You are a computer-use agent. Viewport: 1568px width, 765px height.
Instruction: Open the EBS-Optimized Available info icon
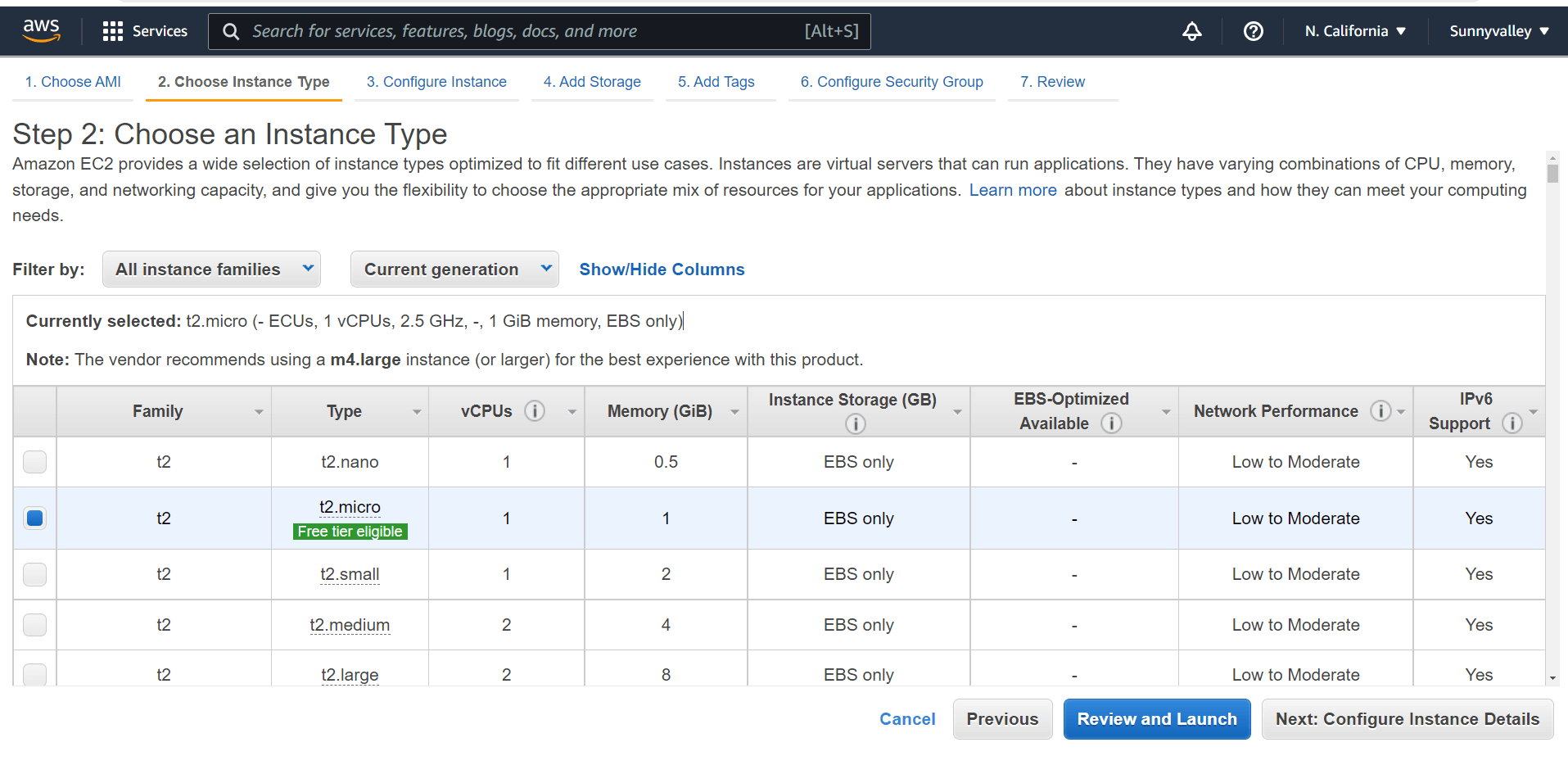pyautogui.click(x=1111, y=423)
